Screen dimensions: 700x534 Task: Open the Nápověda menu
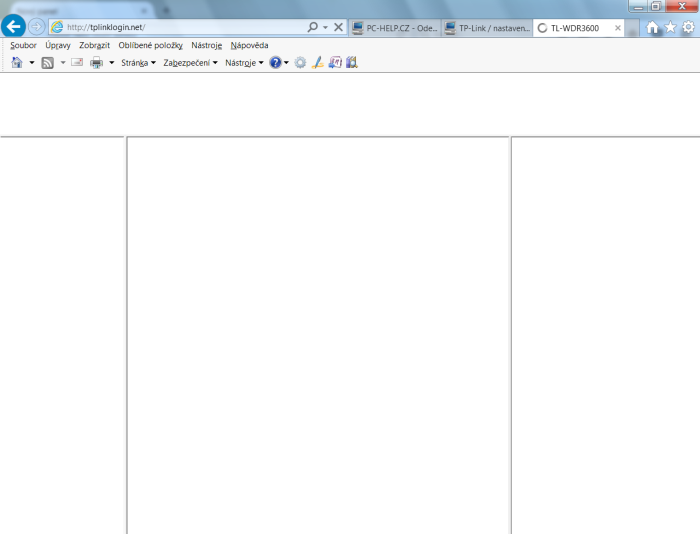249,45
